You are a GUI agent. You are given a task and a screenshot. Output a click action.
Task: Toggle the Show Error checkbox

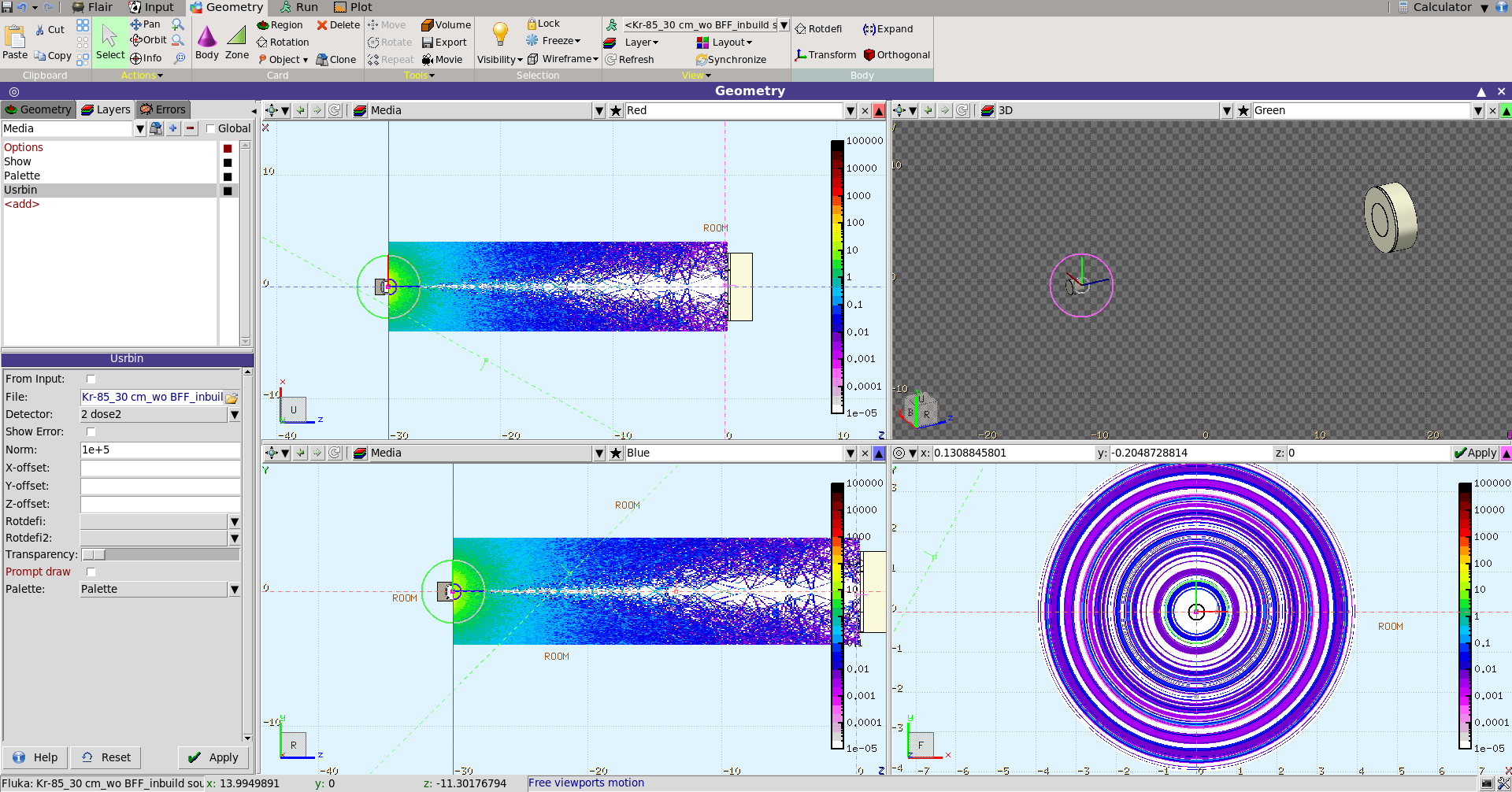tap(91, 431)
